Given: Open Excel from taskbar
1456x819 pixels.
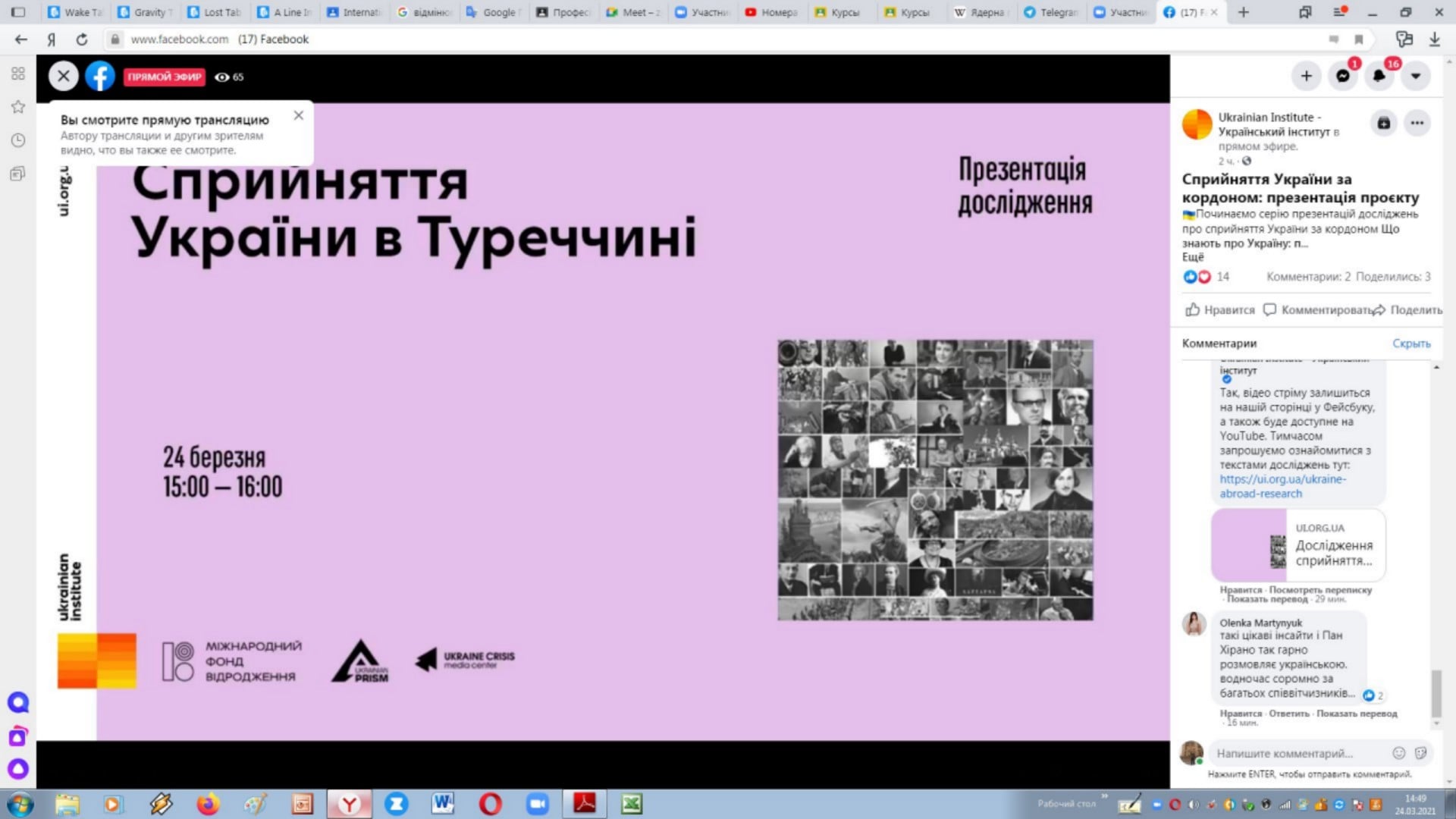Looking at the screenshot, I should tap(632, 804).
